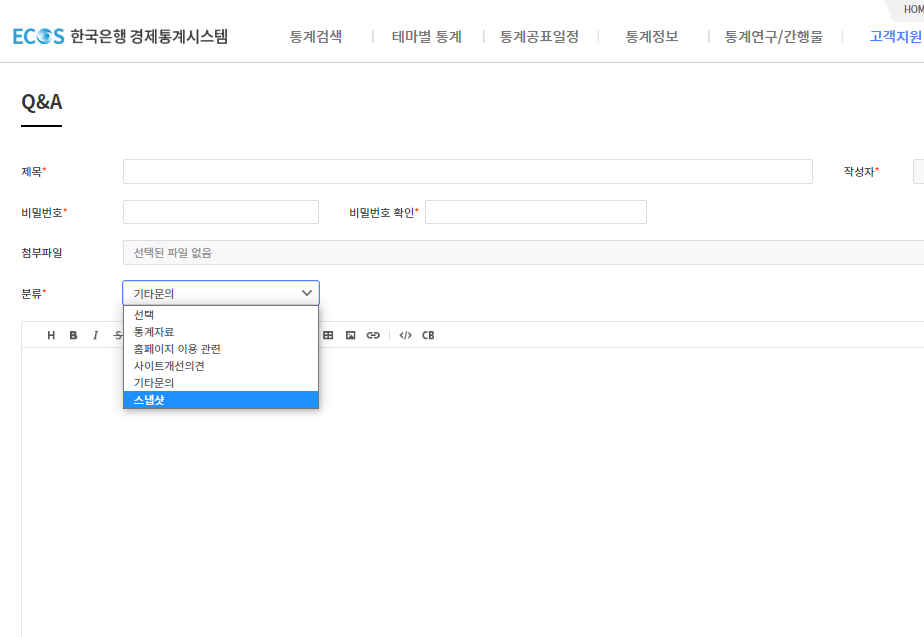The height and width of the screenshot is (637, 924).
Task: Toggle italic formatting in editor toolbar
Action: [x=95, y=335]
